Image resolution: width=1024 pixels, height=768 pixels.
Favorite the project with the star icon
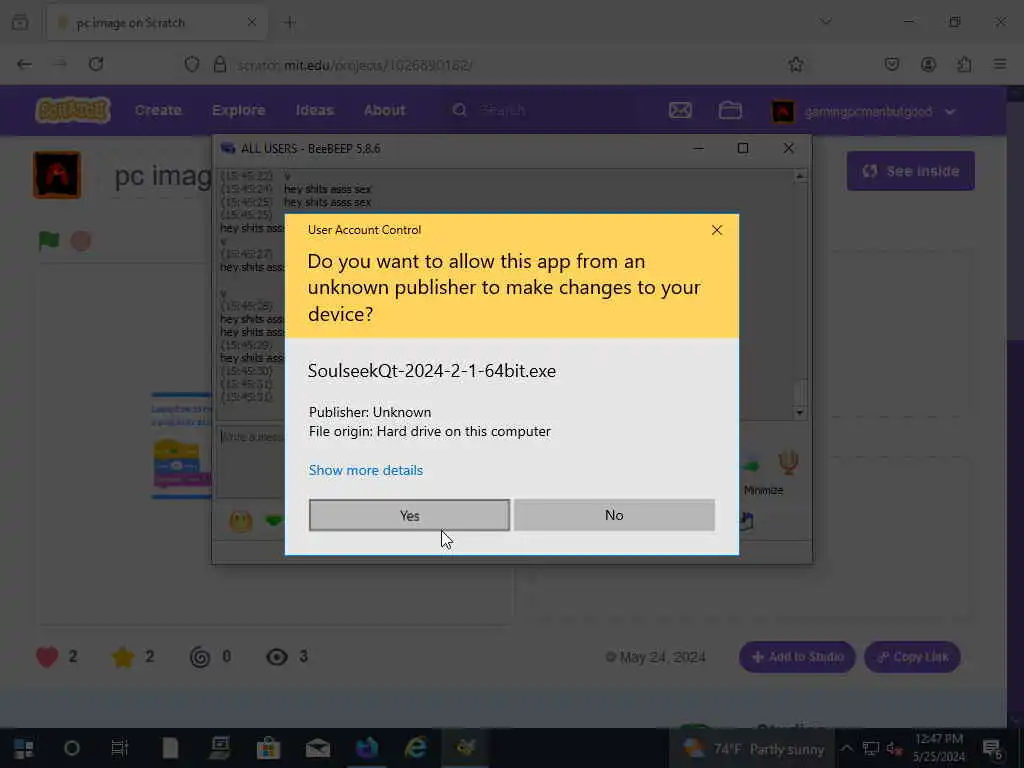click(123, 657)
